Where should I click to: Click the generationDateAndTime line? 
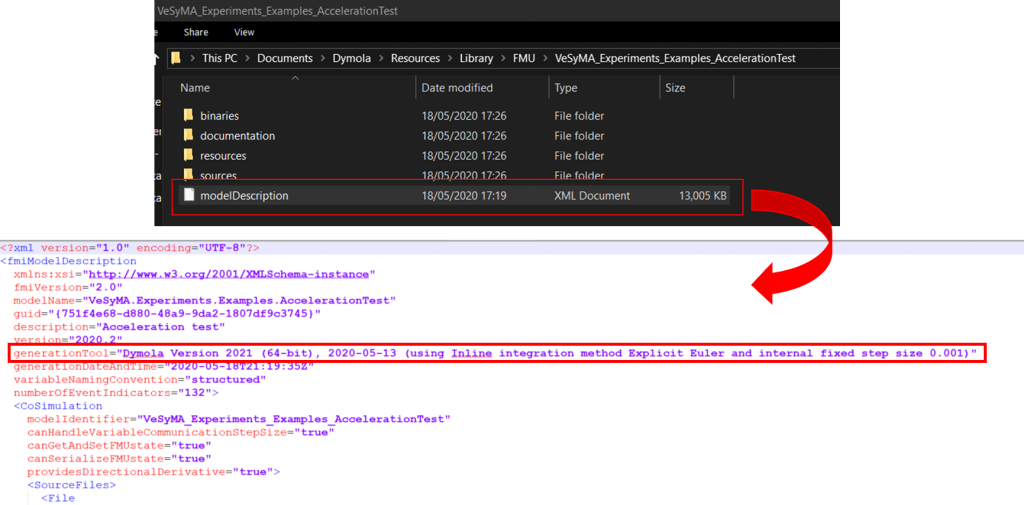pyautogui.click(x=163, y=366)
